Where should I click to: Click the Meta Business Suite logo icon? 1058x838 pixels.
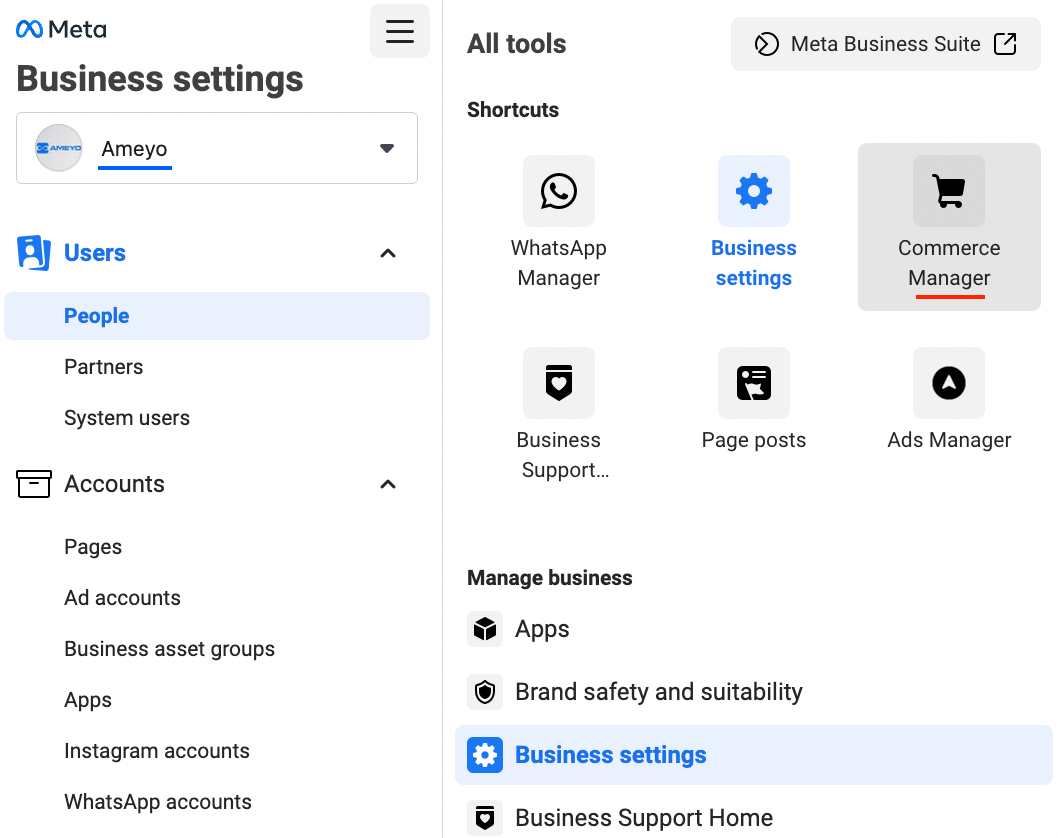point(767,44)
